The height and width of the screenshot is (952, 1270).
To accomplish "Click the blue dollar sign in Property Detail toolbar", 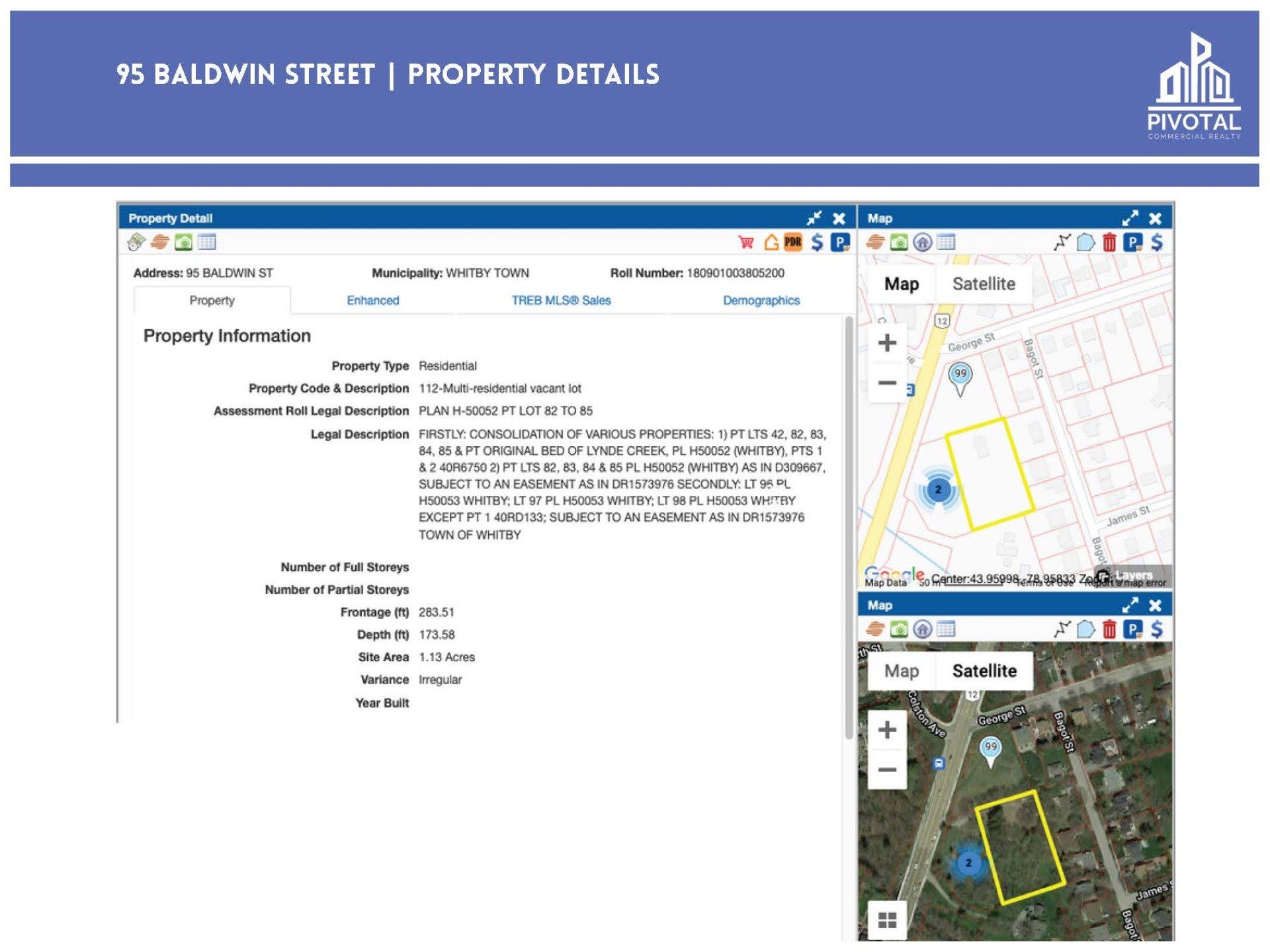I will [818, 243].
